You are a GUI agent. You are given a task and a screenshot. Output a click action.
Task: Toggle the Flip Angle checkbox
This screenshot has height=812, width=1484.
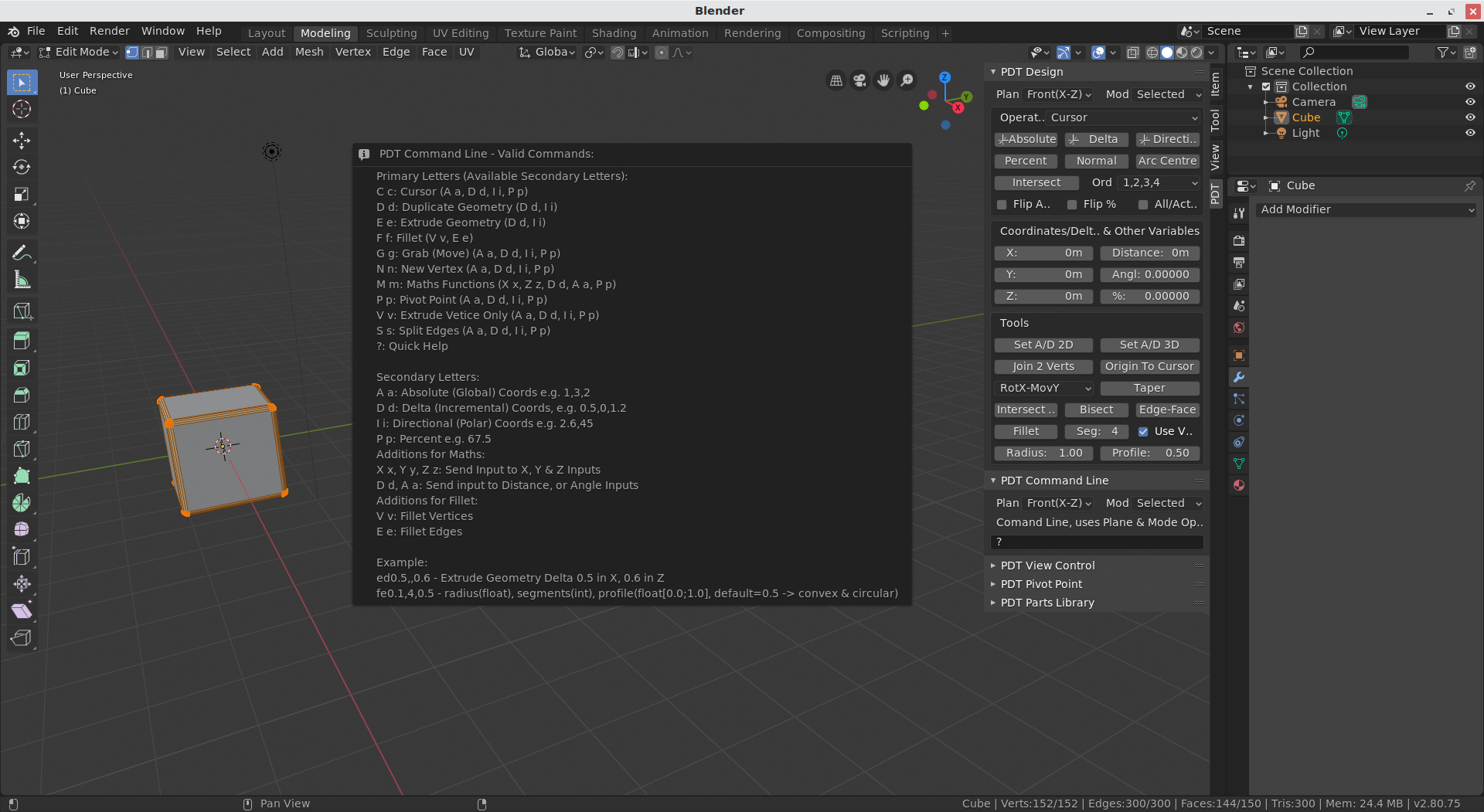click(1002, 205)
